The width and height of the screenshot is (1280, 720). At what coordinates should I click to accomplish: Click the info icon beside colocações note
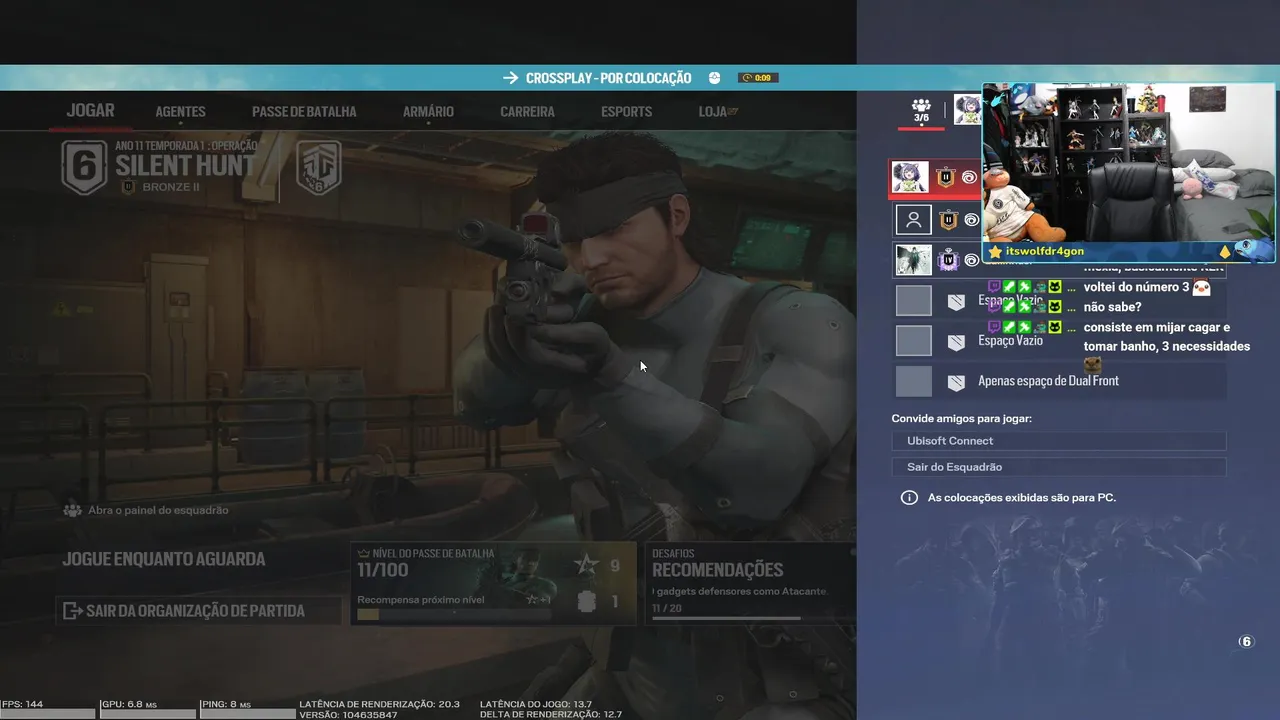tap(909, 497)
